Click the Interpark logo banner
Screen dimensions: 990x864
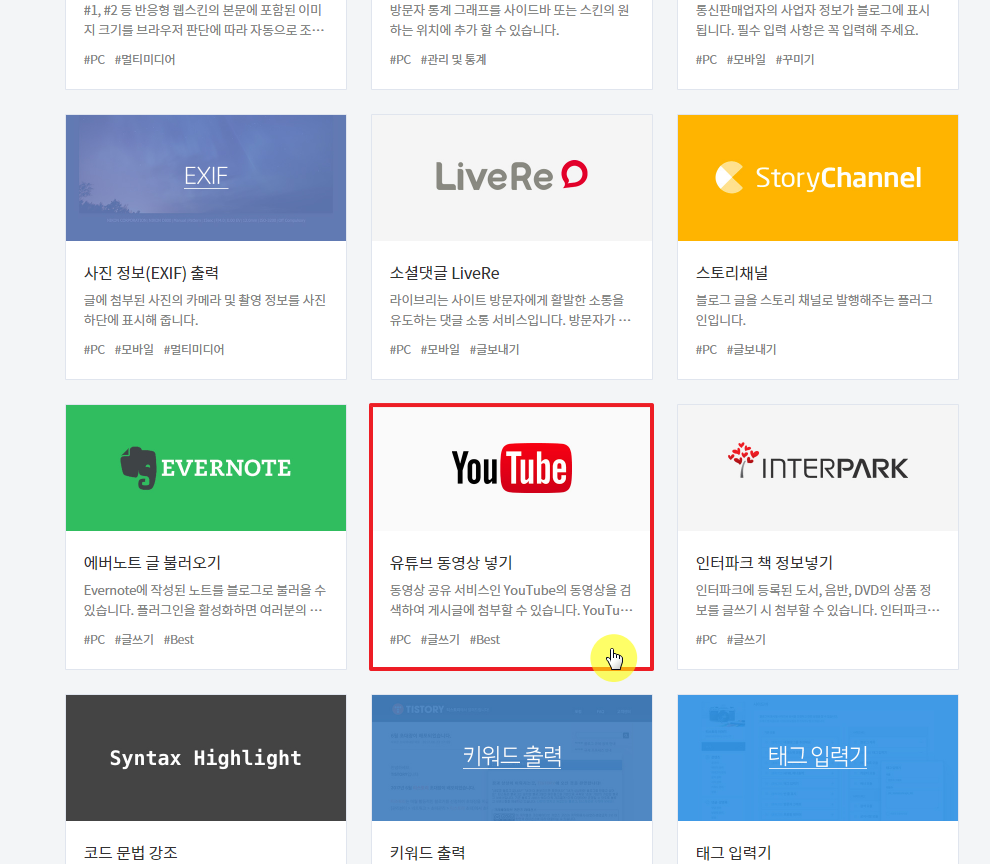click(818, 468)
